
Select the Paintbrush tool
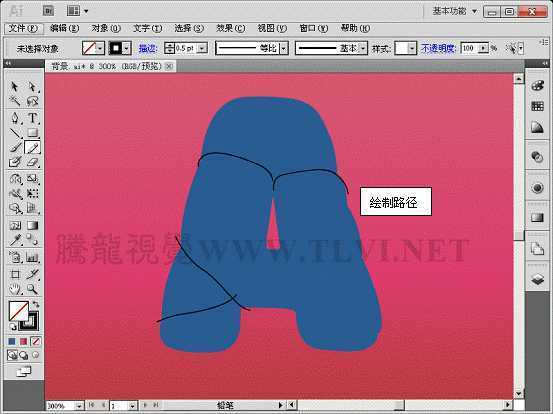[14, 147]
